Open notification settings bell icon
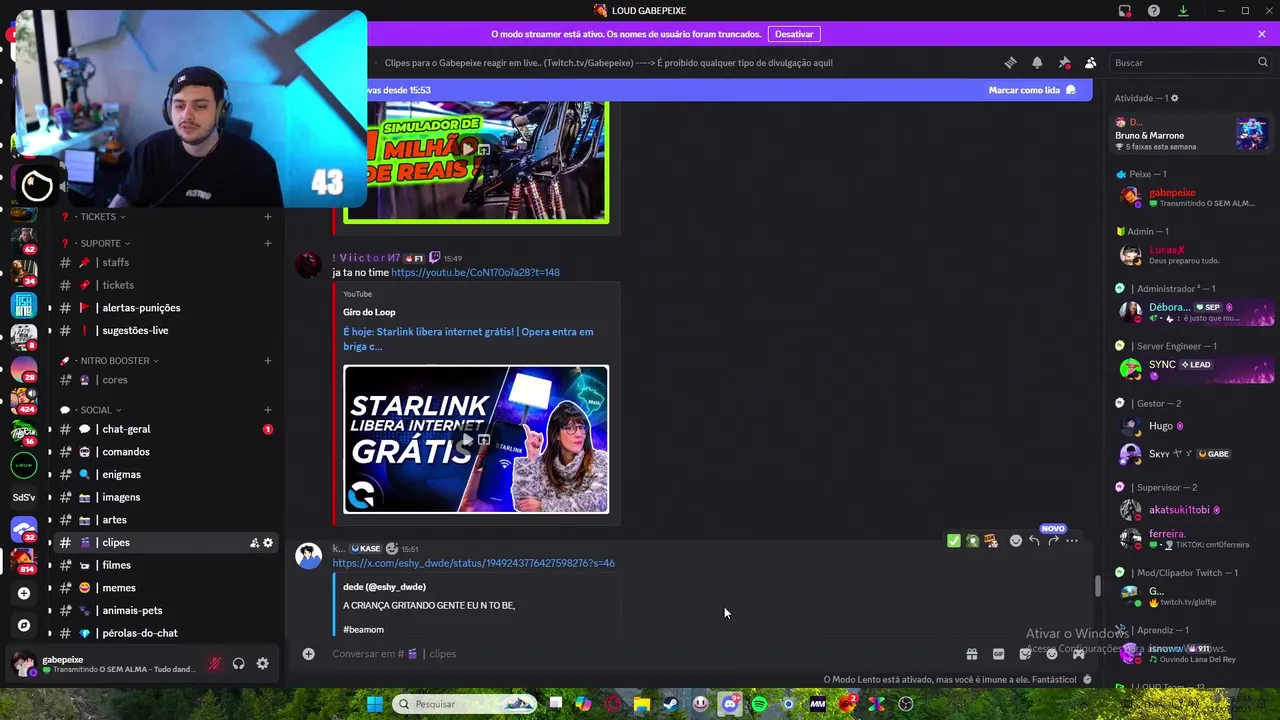The height and width of the screenshot is (720, 1280). 1037,62
